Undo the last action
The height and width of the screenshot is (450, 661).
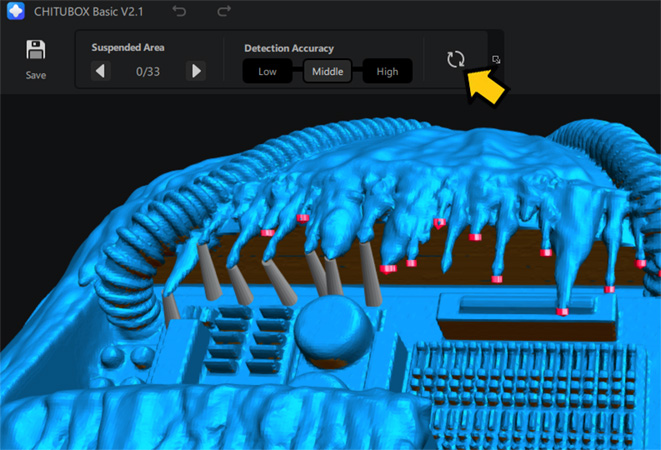pos(179,11)
